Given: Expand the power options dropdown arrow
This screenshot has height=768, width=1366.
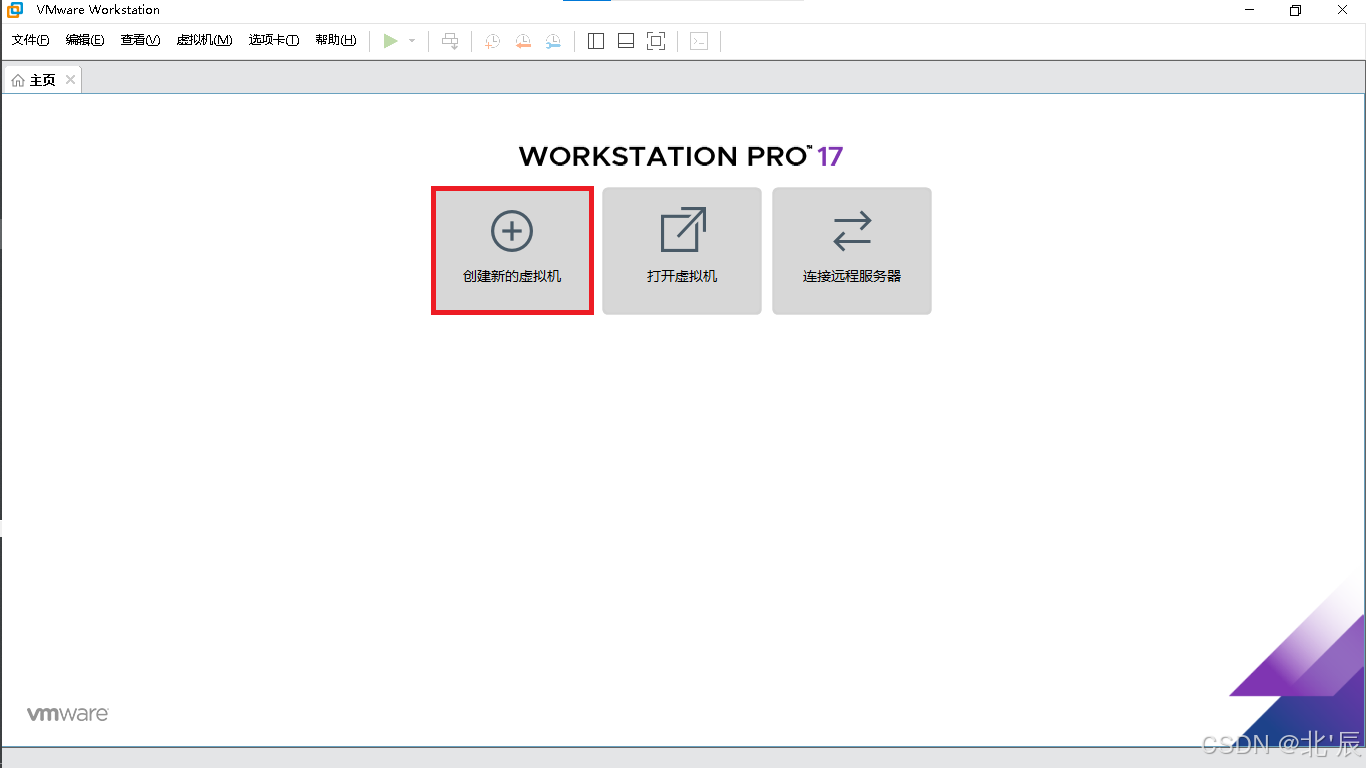Looking at the screenshot, I should (412, 41).
